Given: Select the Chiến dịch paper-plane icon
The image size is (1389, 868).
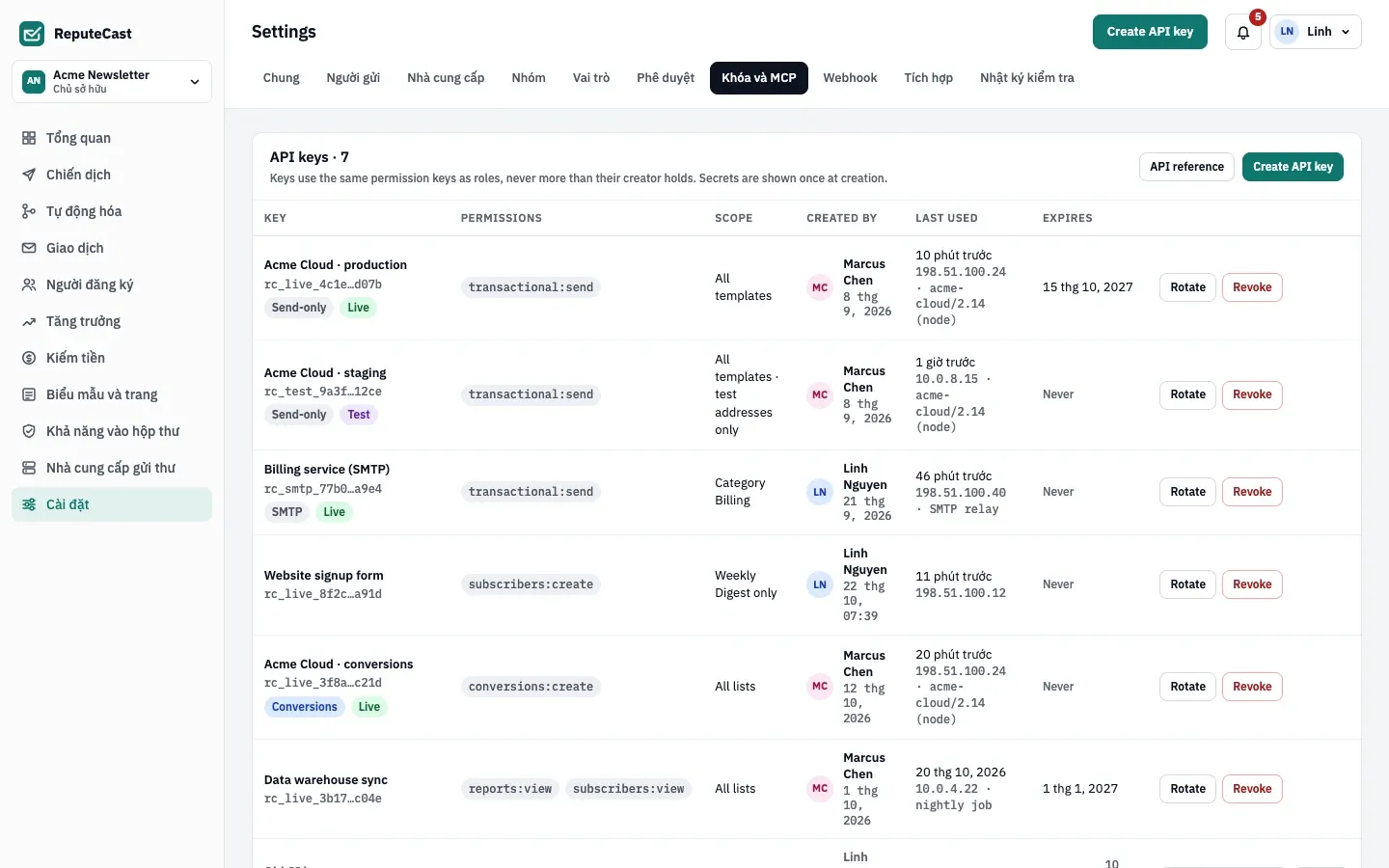Looking at the screenshot, I should 29,175.
